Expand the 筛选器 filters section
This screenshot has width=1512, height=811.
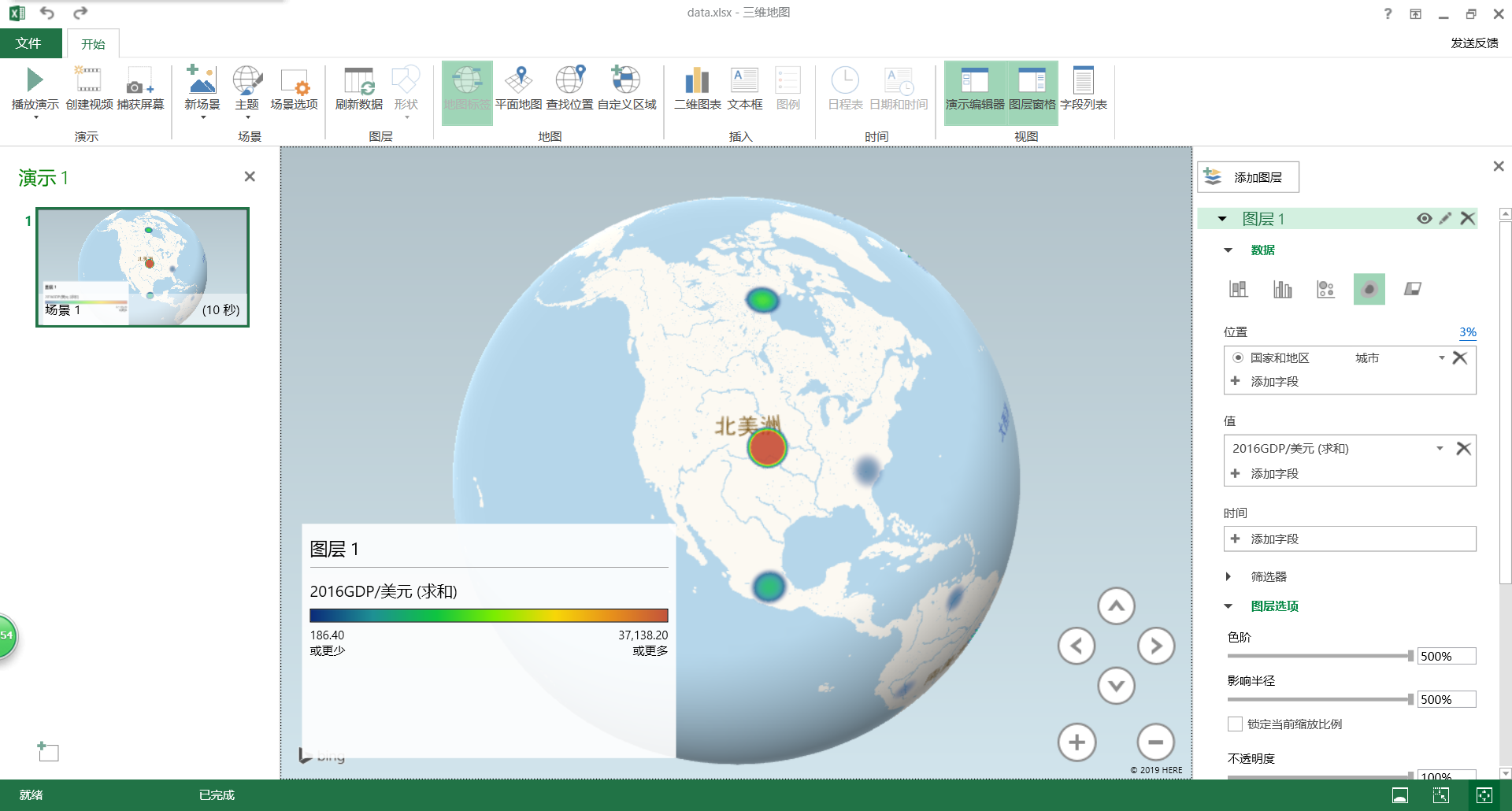point(1228,576)
